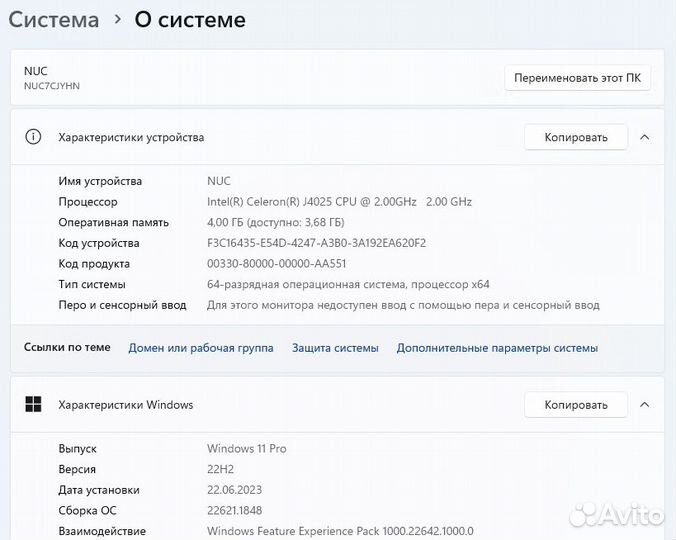Click PC name NUC in top card
The width and height of the screenshot is (676, 540).
36,71
